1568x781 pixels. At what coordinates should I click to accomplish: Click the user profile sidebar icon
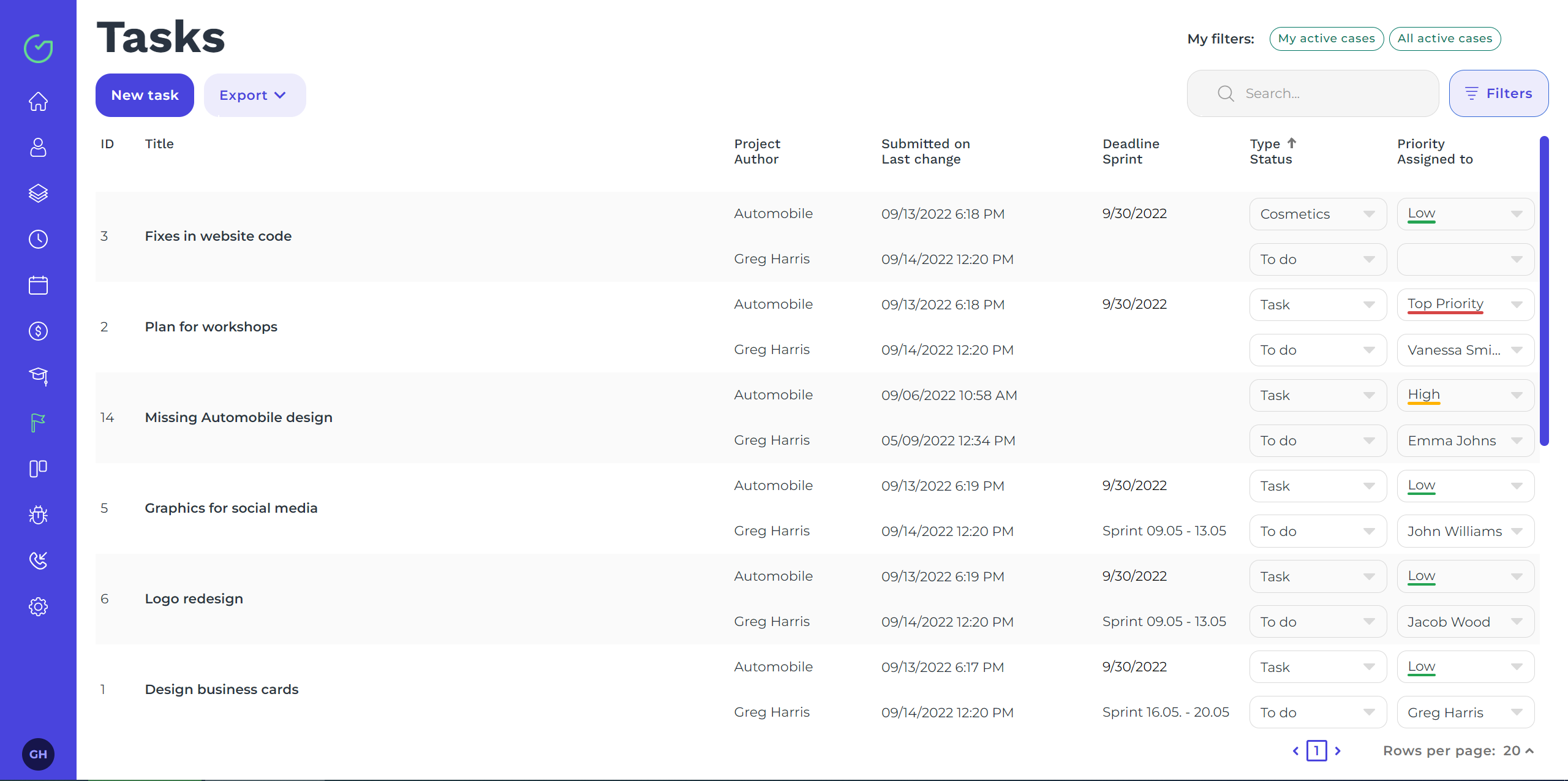[38, 147]
